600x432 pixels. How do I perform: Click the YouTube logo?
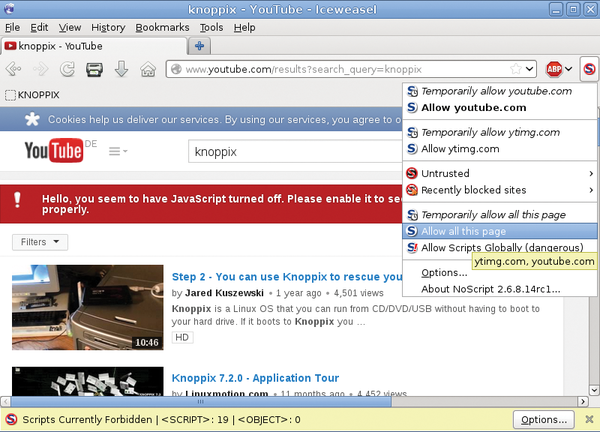[x=54, y=150]
